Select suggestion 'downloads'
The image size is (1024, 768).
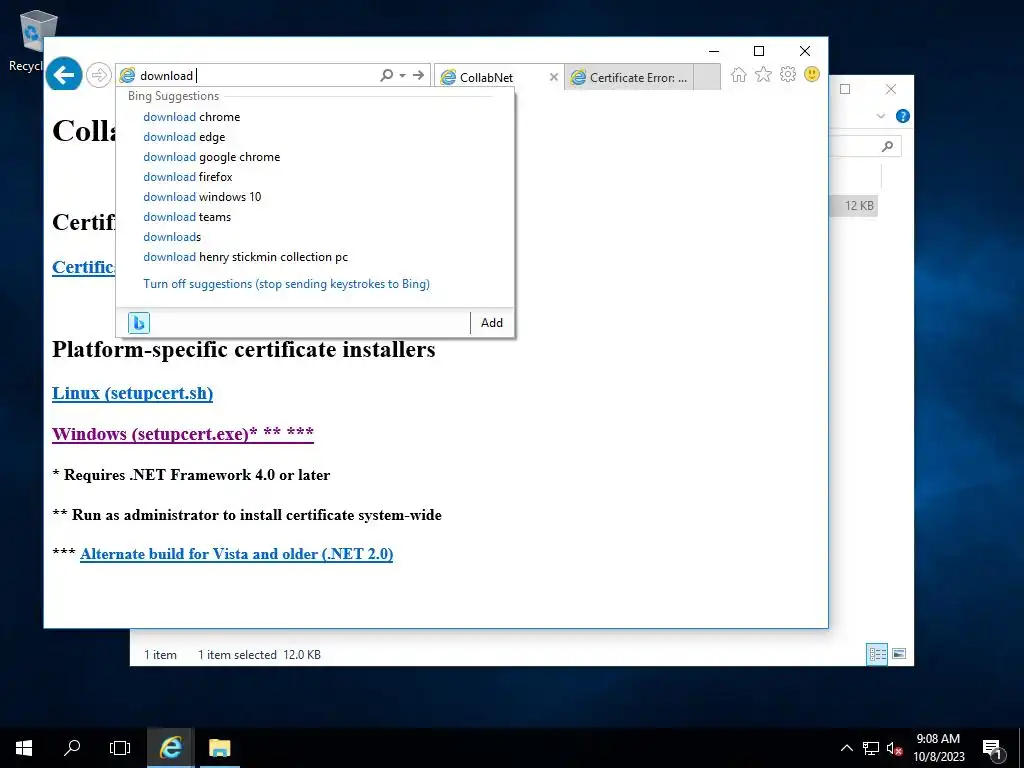pyautogui.click(x=172, y=237)
